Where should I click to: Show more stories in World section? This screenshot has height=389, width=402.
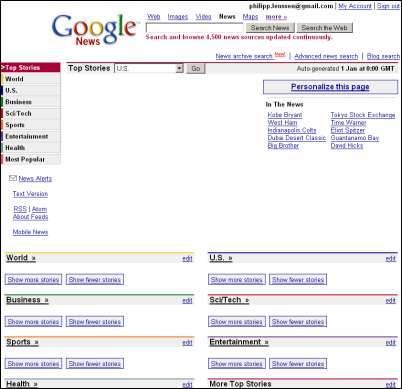[x=33, y=279]
